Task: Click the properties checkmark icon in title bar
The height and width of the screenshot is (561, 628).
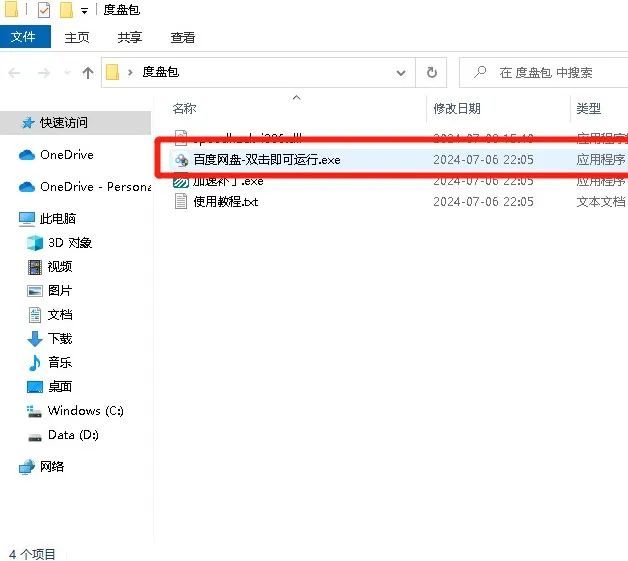Action: (44, 10)
